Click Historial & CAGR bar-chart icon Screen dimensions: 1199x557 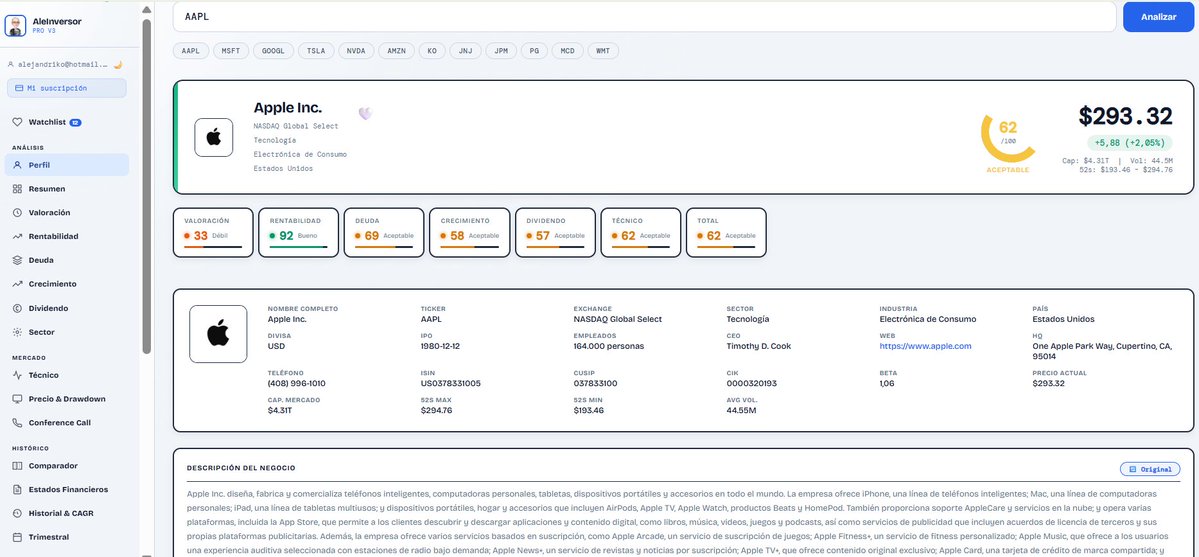click(x=18, y=513)
